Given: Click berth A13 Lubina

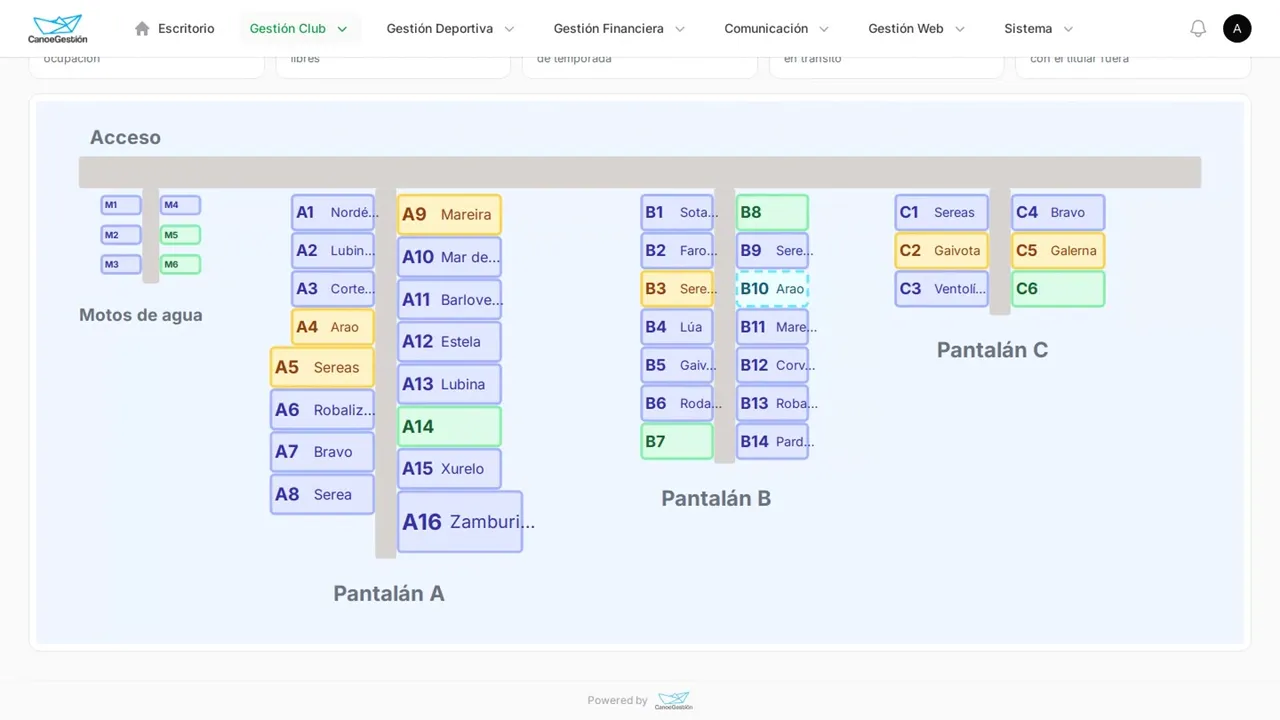Looking at the screenshot, I should (x=449, y=384).
